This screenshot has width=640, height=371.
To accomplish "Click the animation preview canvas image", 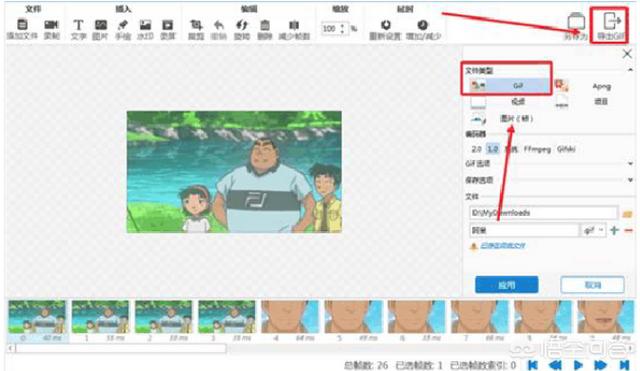I will [234, 172].
